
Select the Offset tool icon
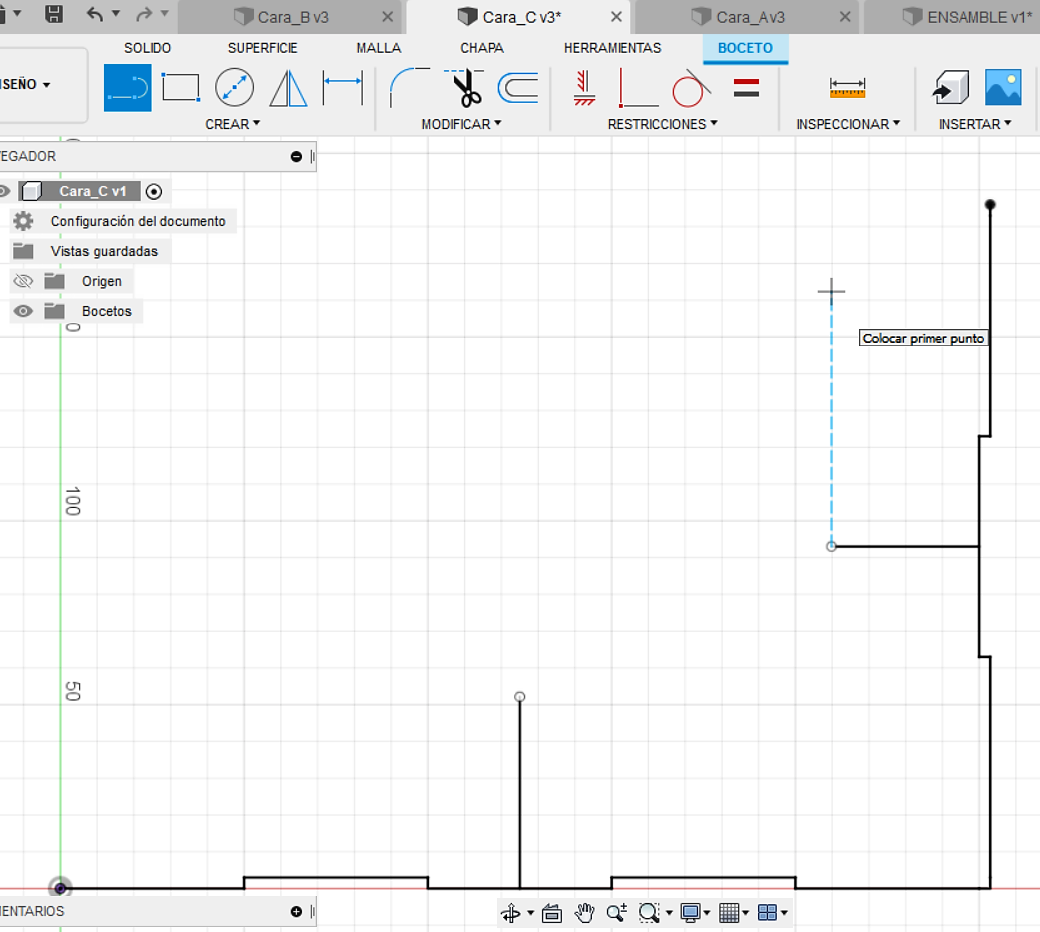[518, 88]
